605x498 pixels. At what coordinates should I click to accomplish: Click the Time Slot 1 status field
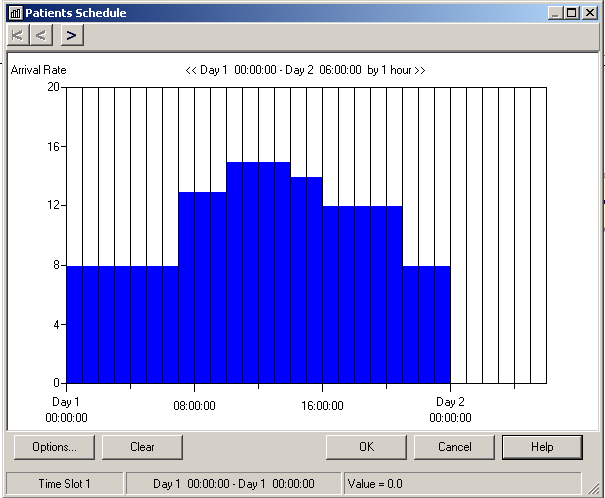point(65,484)
